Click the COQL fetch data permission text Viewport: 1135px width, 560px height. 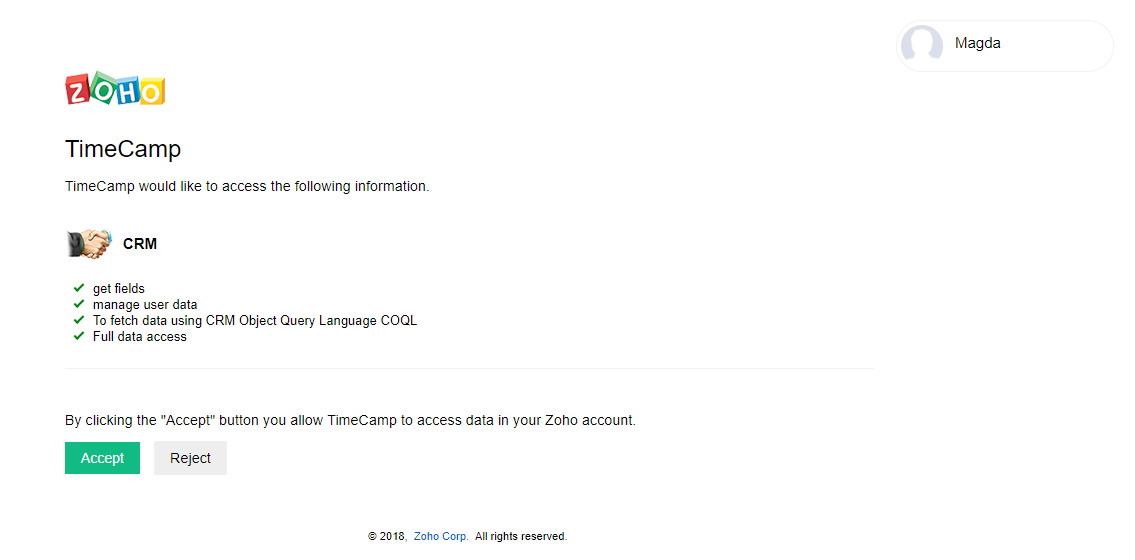[255, 321]
